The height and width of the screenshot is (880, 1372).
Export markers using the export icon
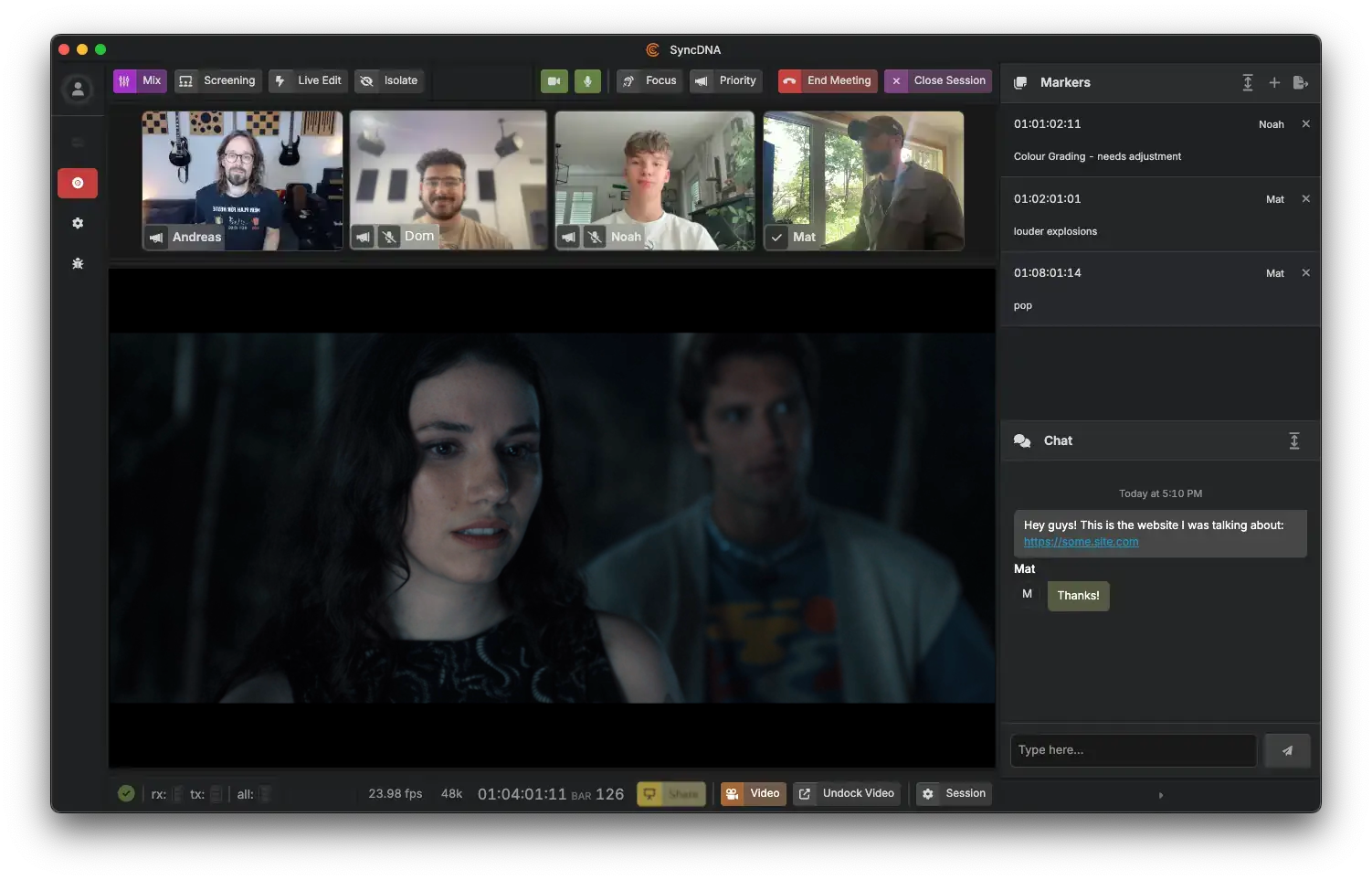tap(1301, 82)
